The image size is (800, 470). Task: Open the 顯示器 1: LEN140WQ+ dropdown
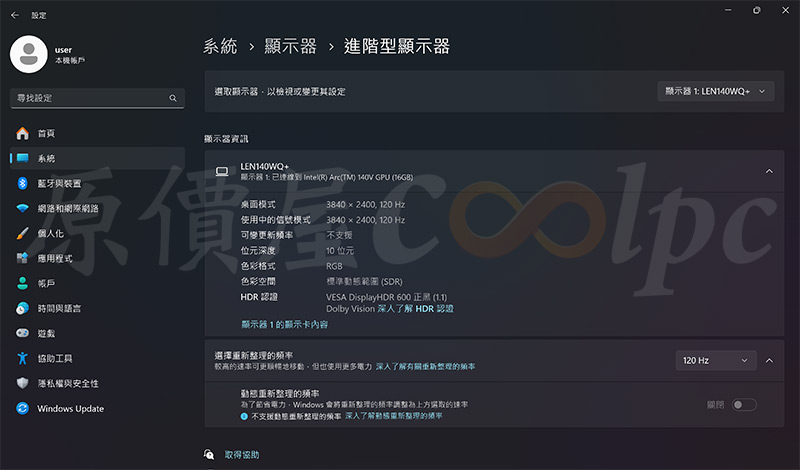(716, 91)
